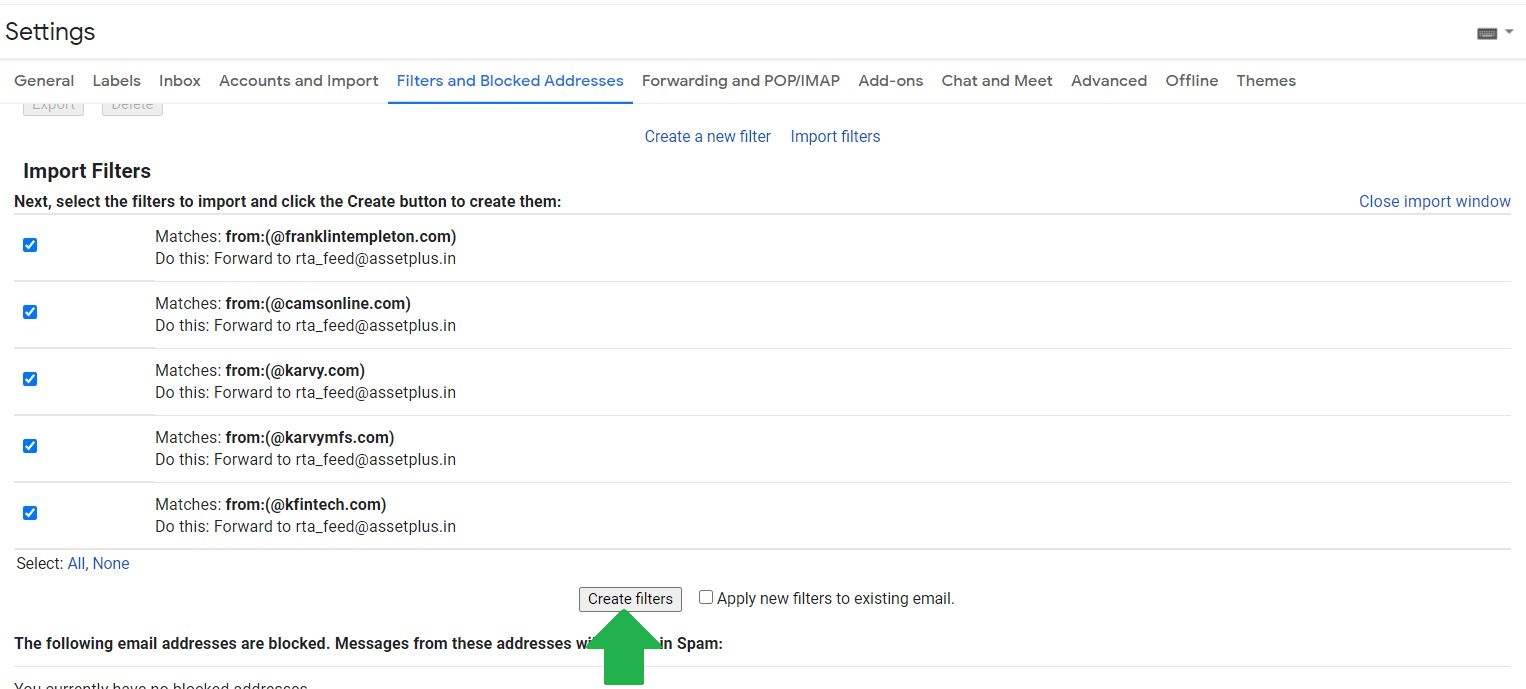The height and width of the screenshot is (689, 1526).
Task: Go to the Inbox settings tab
Action: 180,81
